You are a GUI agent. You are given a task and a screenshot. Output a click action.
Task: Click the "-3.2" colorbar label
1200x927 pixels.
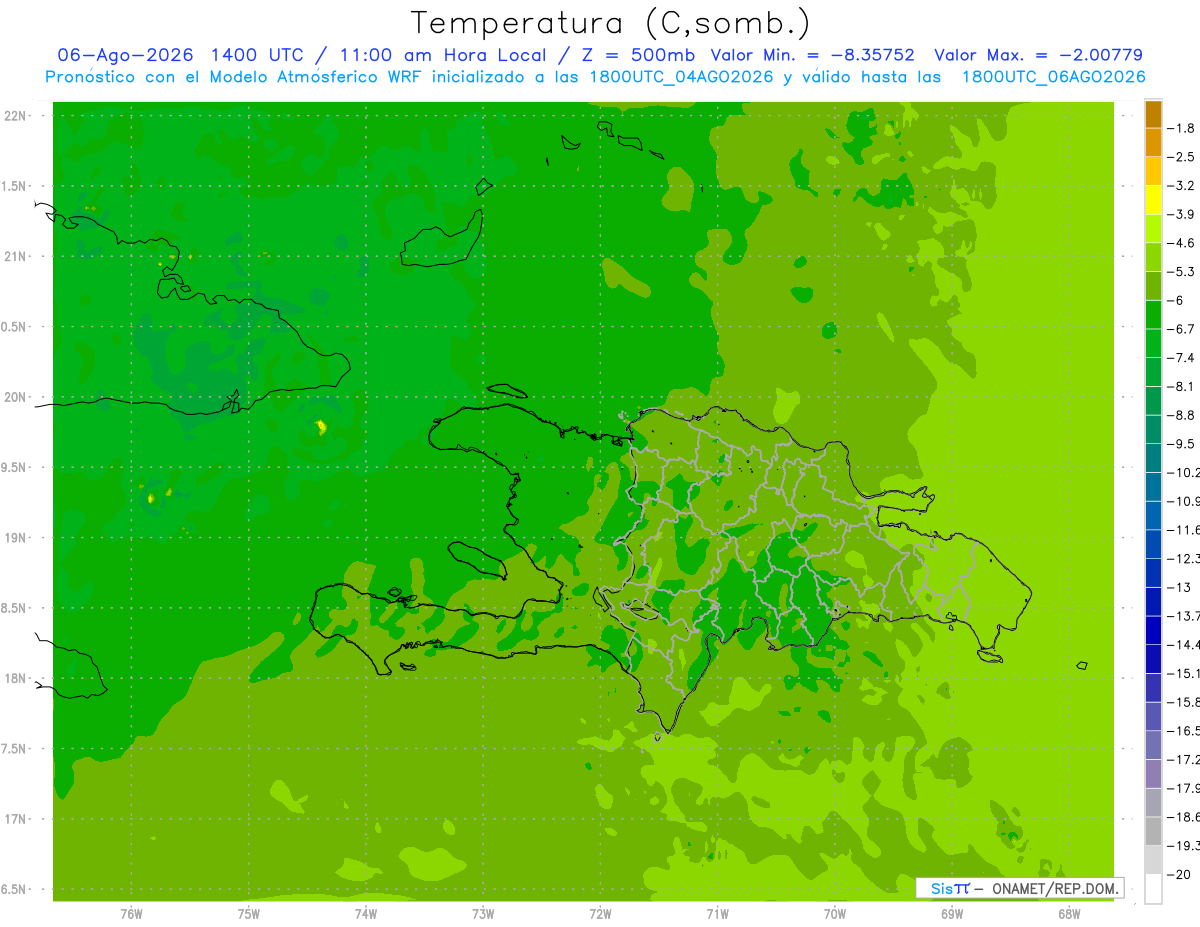(1182, 186)
